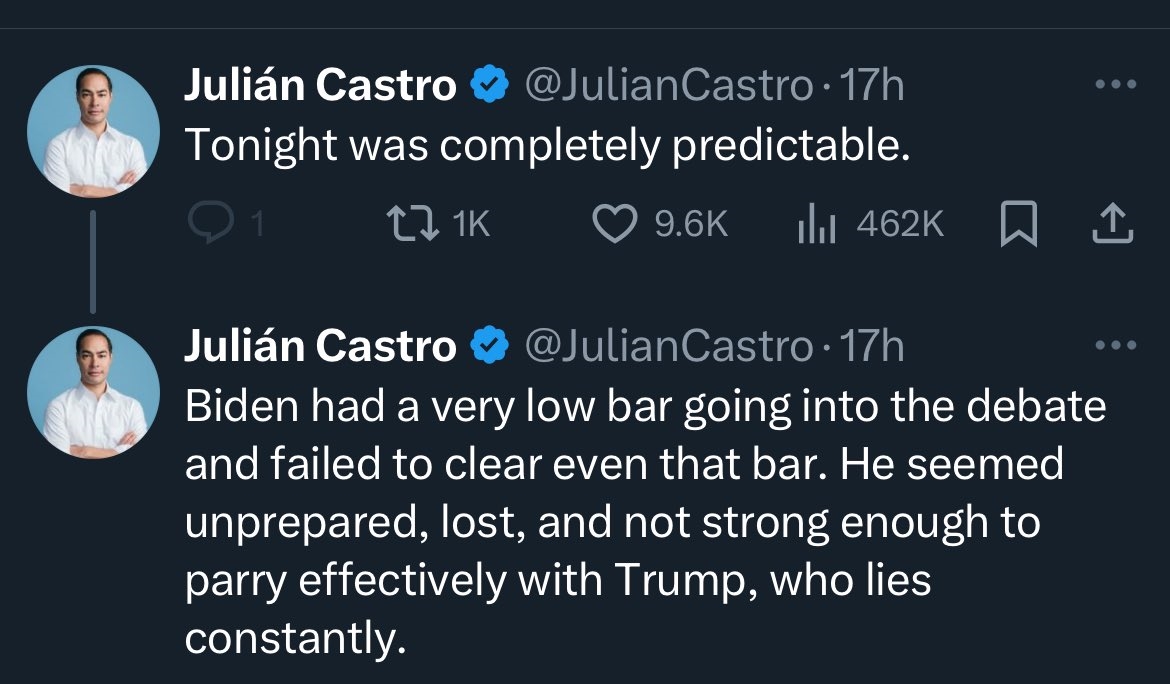Click the 17h timestamp on the first tweet
1170x684 pixels.
click(x=871, y=88)
